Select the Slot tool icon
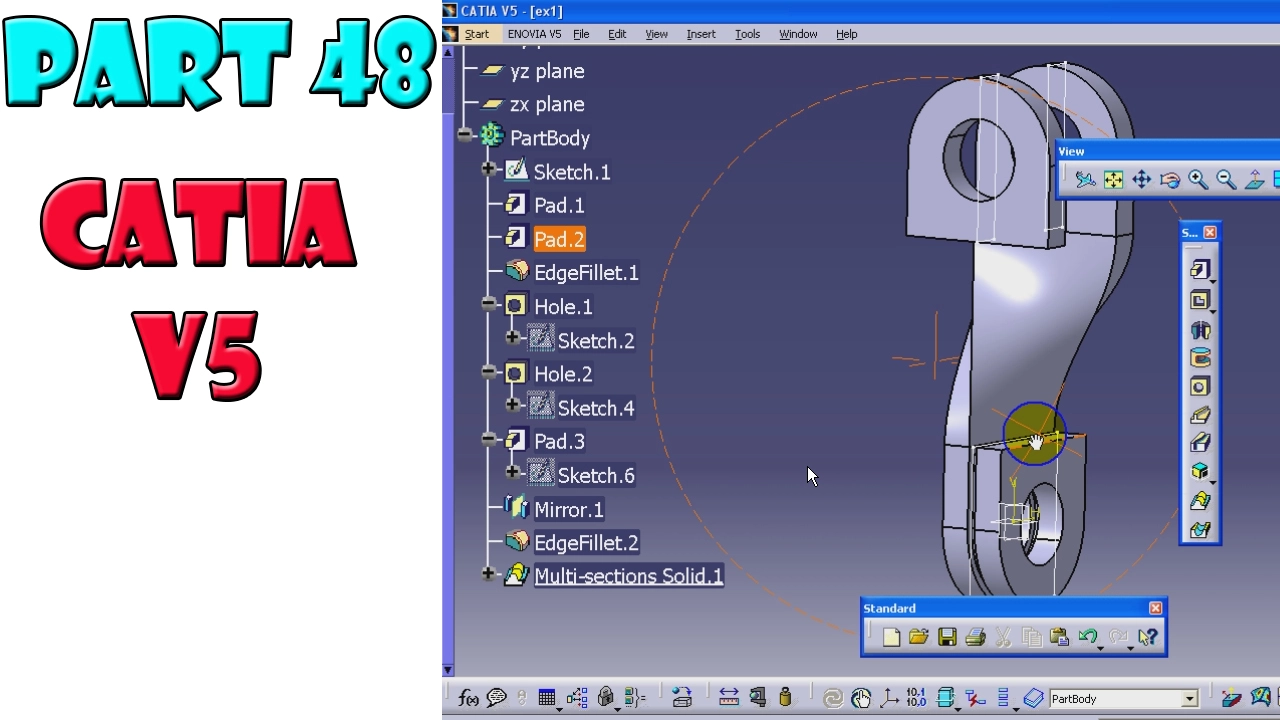 1200,443
